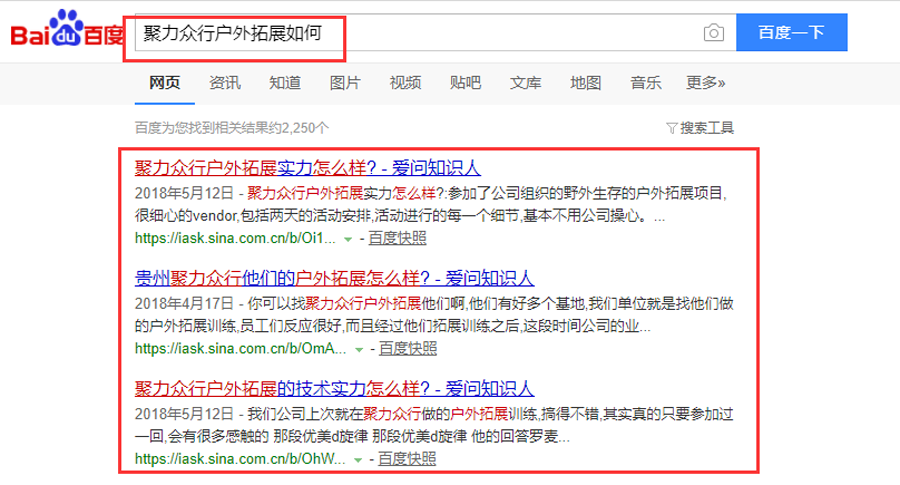Switch to the 图片 tab
Image resolution: width=900 pixels, height=485 pixels.
tap(345, 83)
